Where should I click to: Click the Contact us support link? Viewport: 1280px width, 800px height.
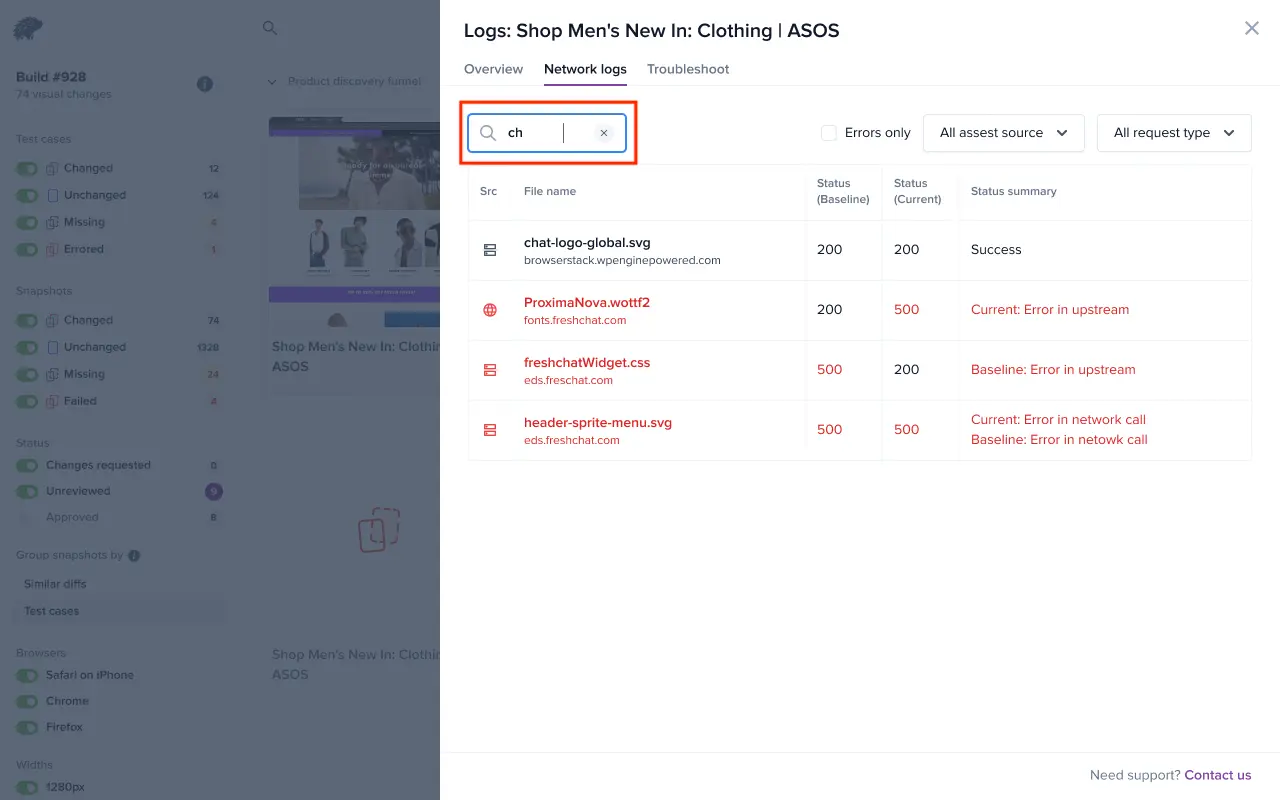pos(1217,775)
